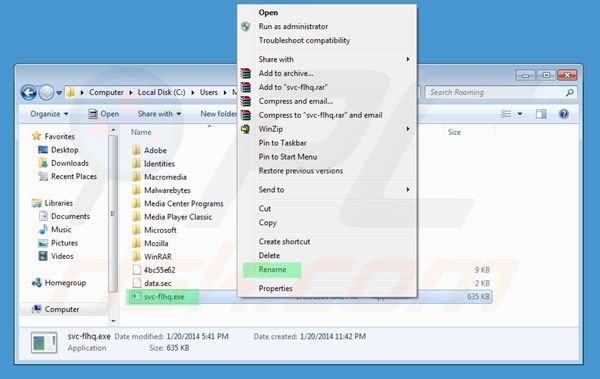Open Videos library in sidebar
The height and width of the screenshot is (379, 600).
click(56, 256)
